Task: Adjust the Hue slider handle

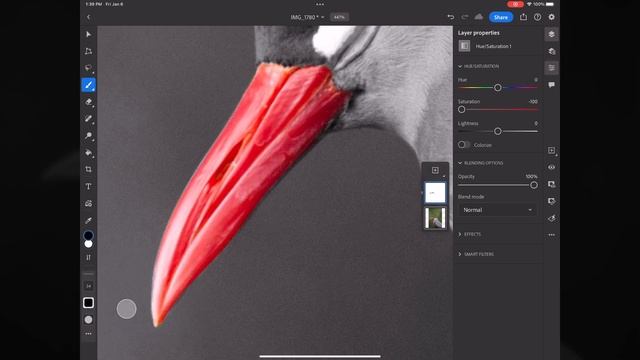Action: (x=498, y=88)
